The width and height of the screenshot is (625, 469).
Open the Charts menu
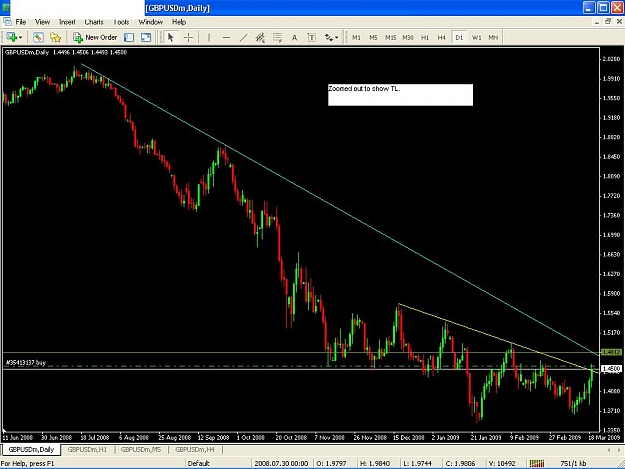[x=94, y=22]
